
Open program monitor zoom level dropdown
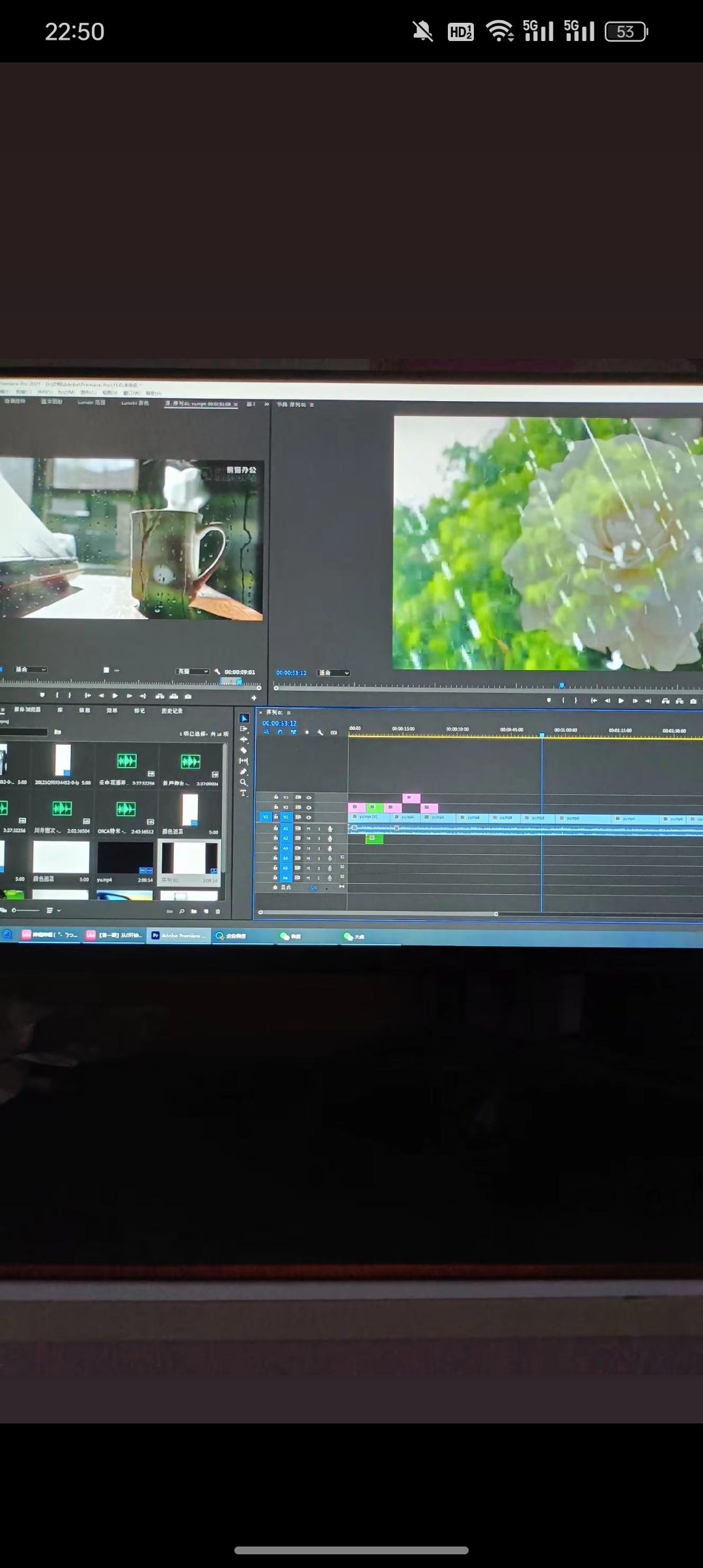click(334, 673)
